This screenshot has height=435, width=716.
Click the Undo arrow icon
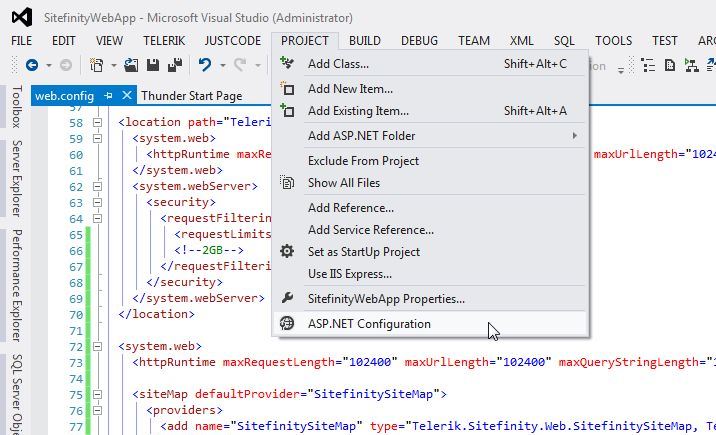click(x=205, y=65)
